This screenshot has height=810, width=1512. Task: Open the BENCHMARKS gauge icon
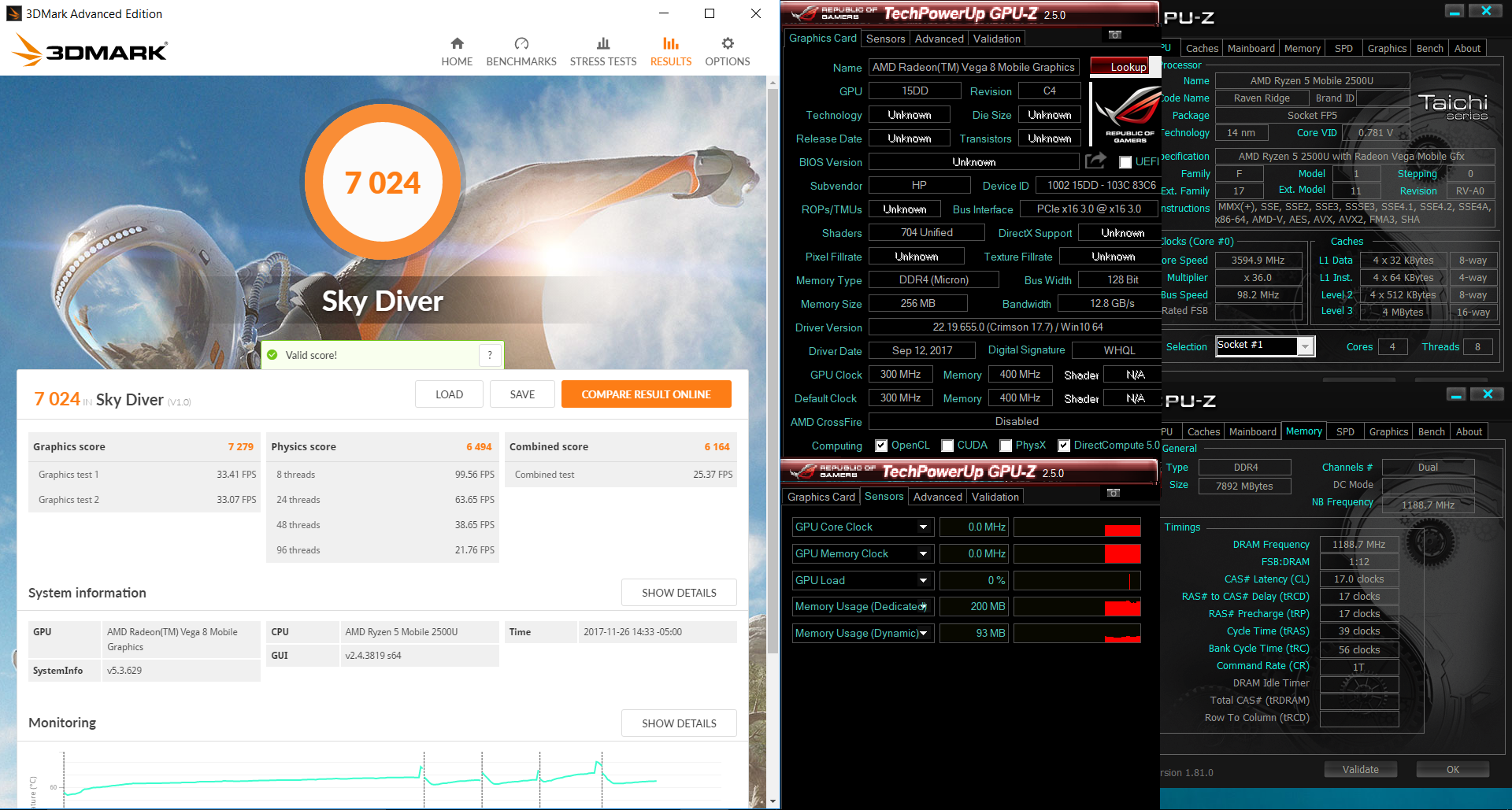point(521,43)
